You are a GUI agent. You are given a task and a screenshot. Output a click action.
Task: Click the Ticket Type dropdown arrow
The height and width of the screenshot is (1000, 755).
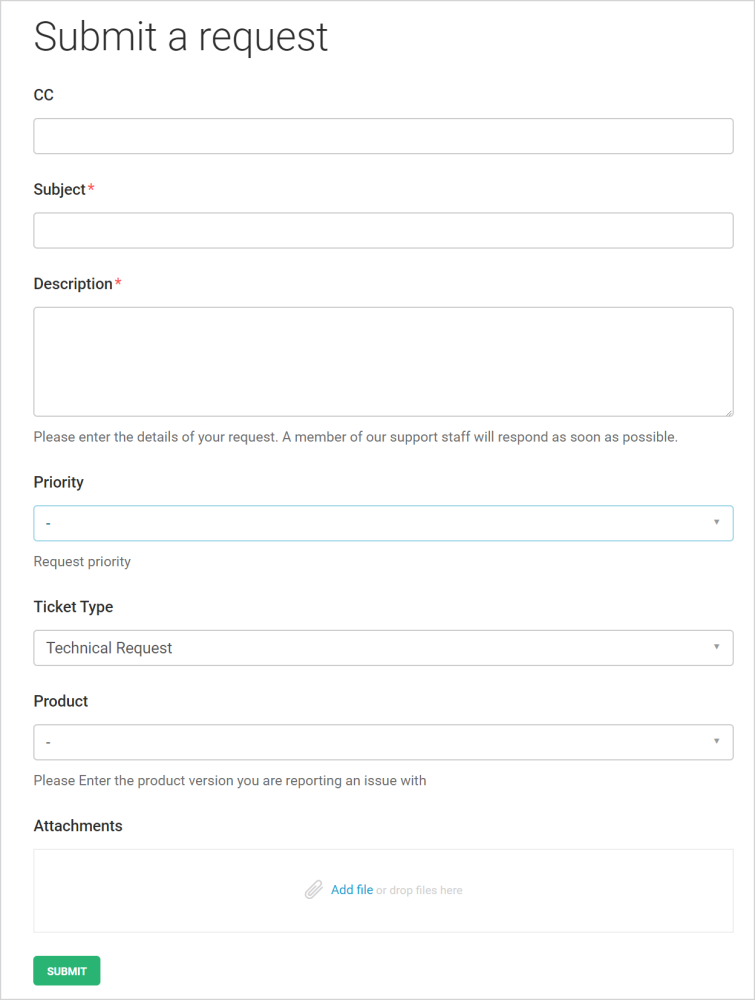[717, 647]
